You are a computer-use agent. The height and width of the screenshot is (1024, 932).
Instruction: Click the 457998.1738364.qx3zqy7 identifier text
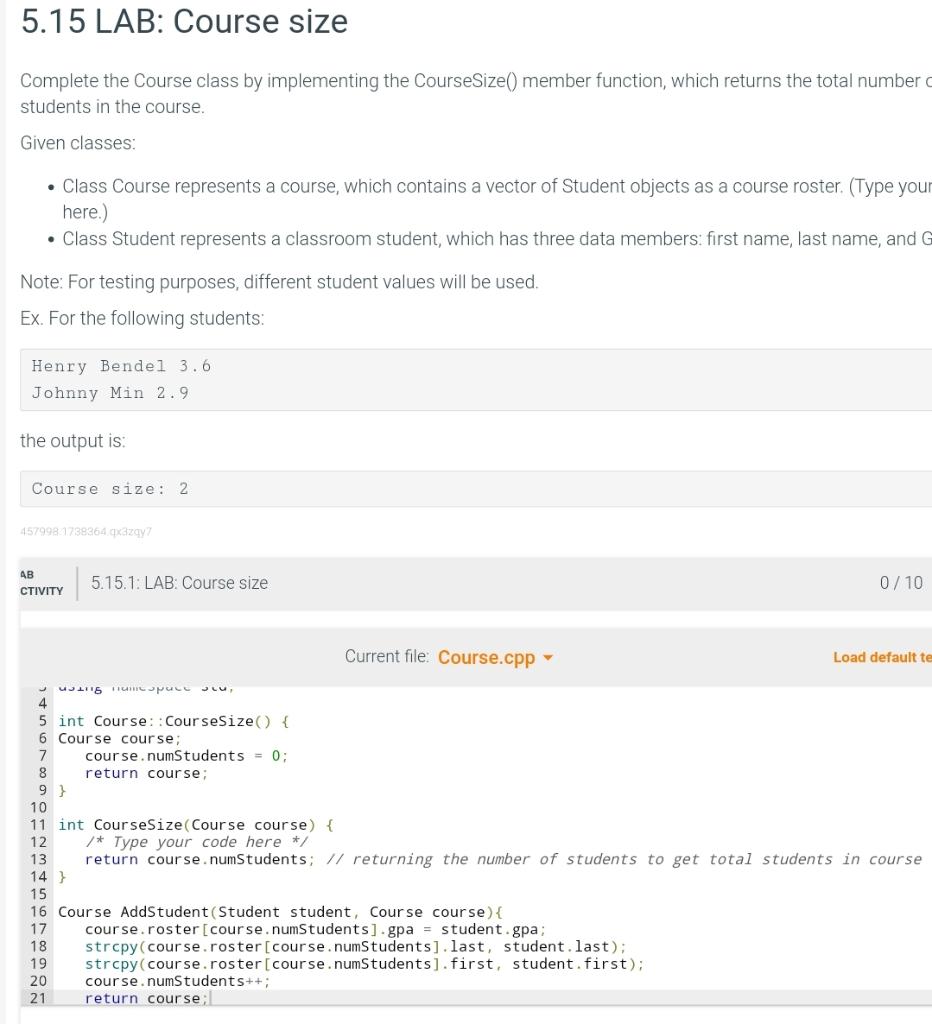click(x=85, y=532)
